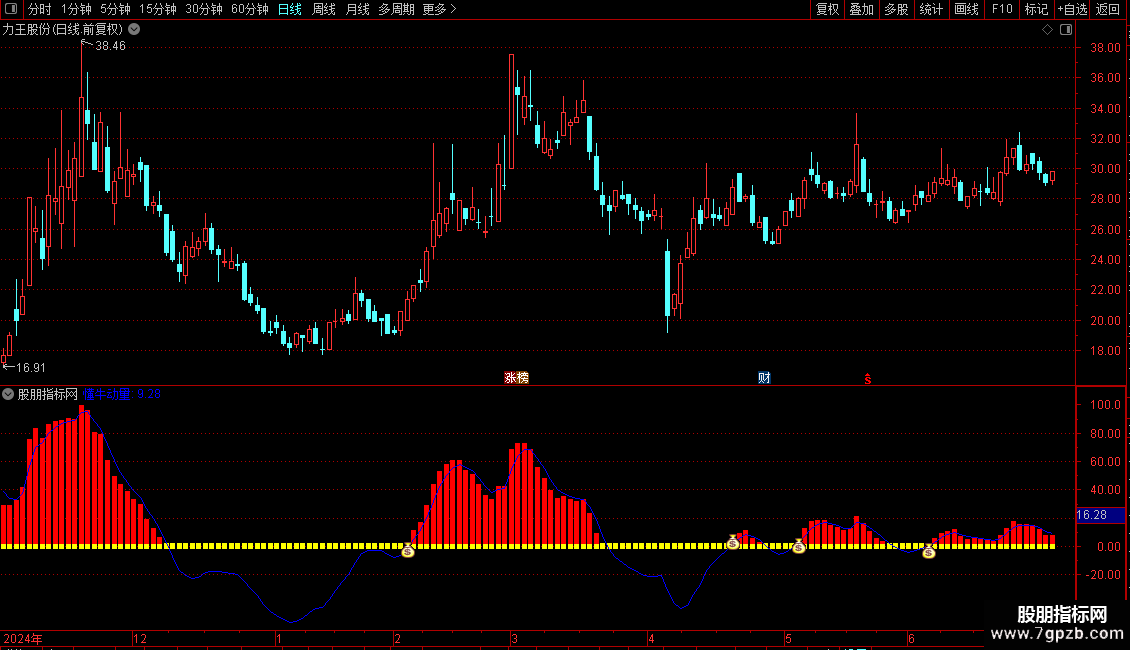Open the 统计 statistics tool
Screen dimensions: 1130x650
tap(931, 9)
